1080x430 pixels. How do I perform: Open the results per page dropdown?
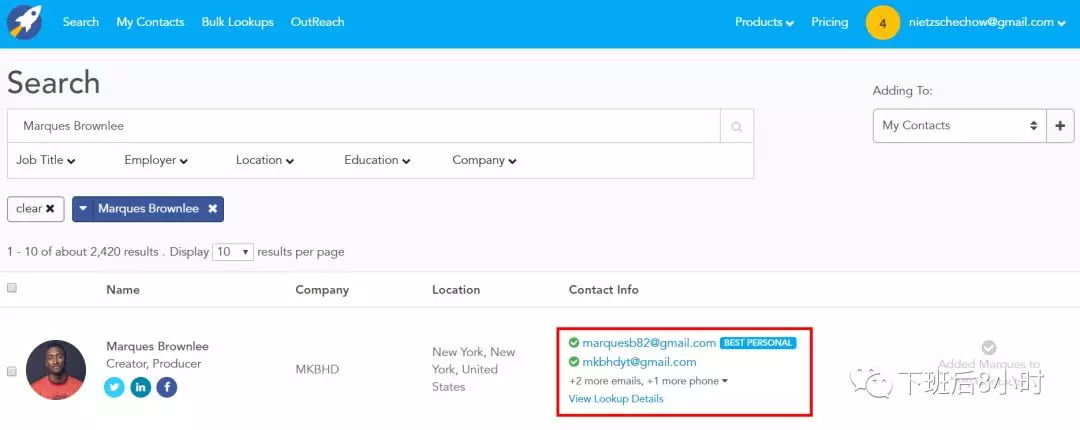[234, 252]
